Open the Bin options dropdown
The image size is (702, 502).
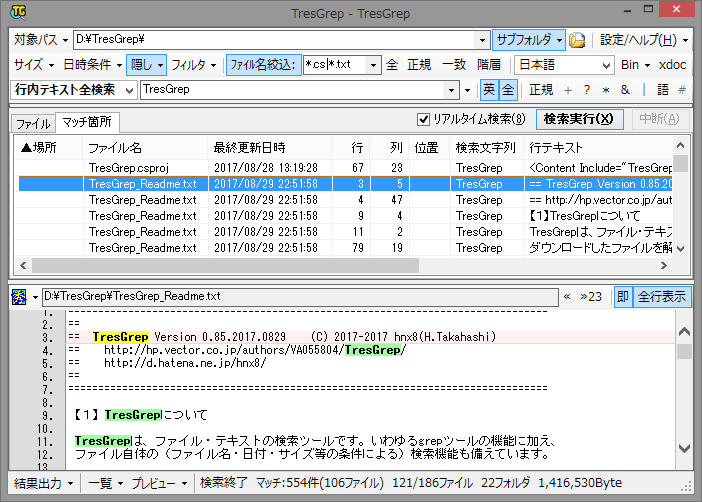point(635,65)
